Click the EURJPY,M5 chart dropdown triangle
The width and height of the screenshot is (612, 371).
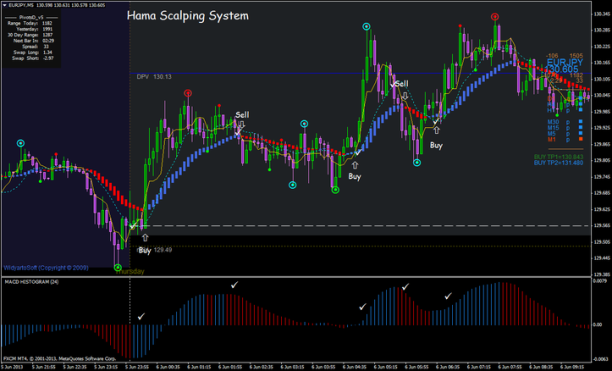[x=4, y=5]
